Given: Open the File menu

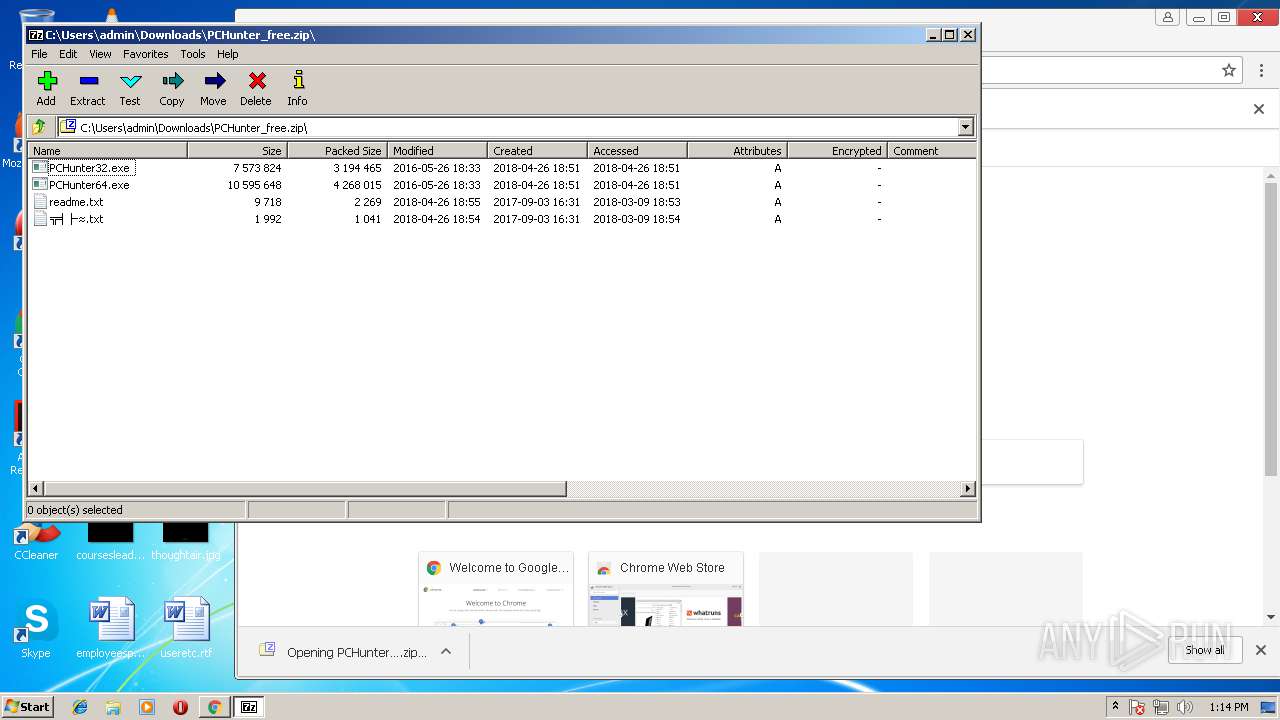Looking at the screenshot, I should pyautogui.click(x=39, y=54).
